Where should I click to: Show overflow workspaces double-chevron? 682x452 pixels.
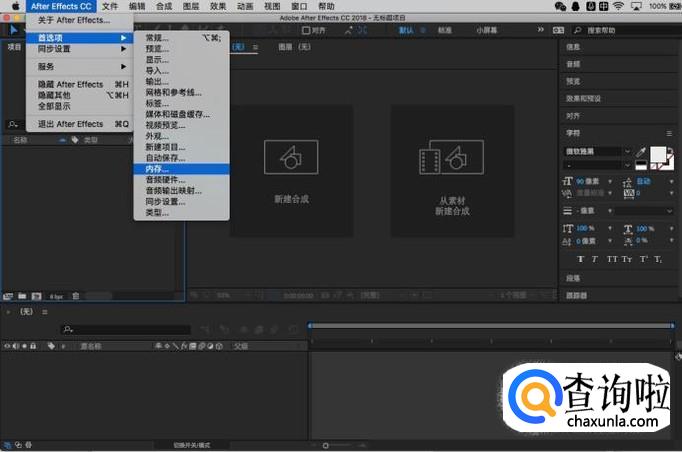541,30
